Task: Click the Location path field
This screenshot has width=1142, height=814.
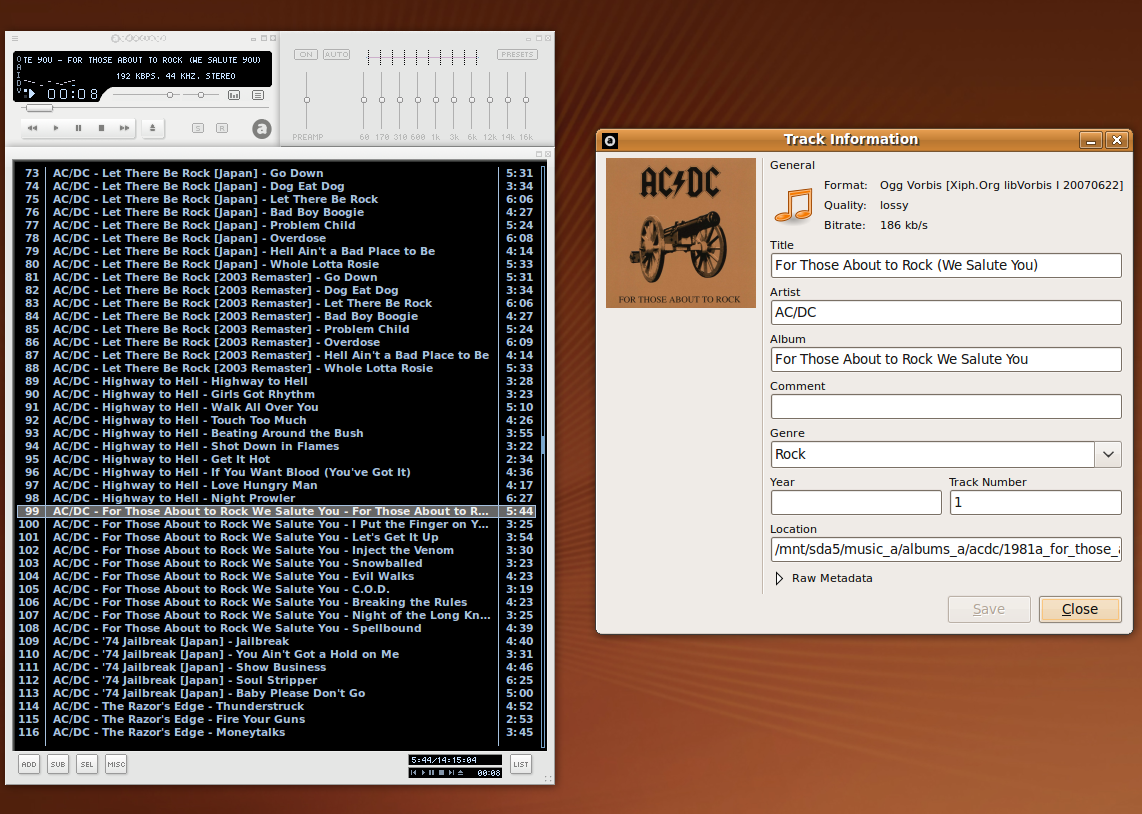Action: click(946, 549)
